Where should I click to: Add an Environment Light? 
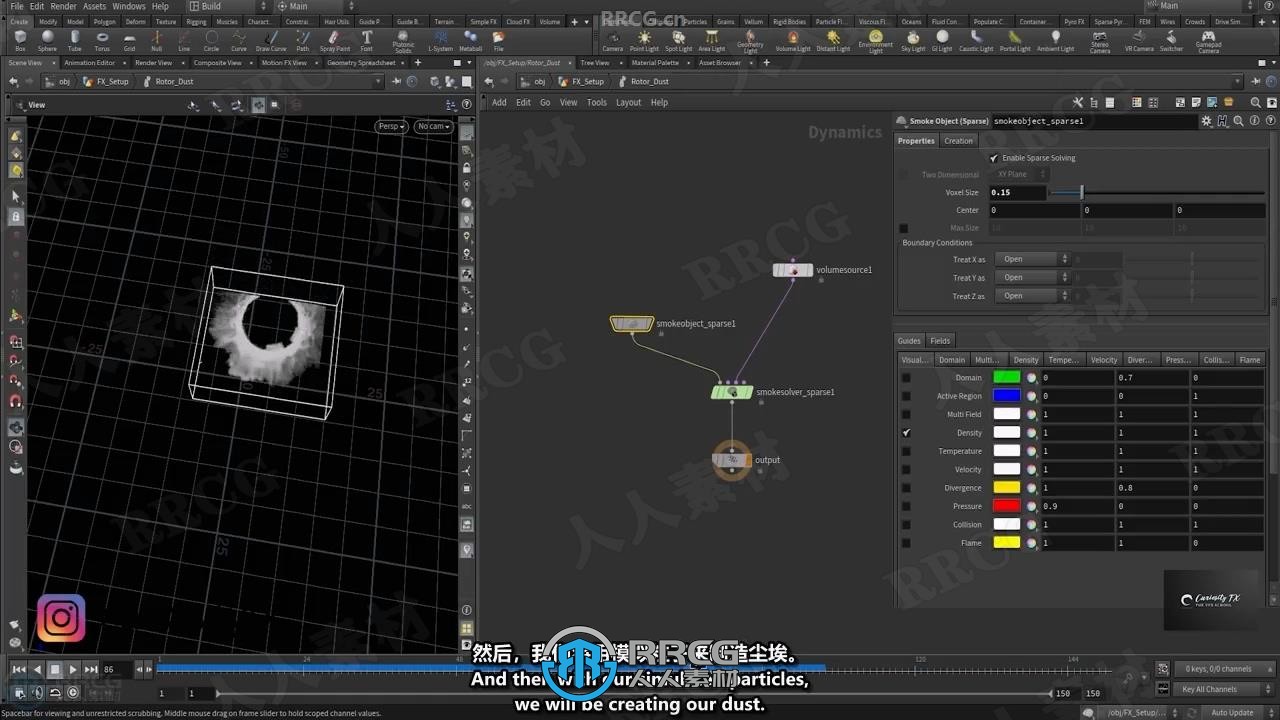(x=876, y=43)
